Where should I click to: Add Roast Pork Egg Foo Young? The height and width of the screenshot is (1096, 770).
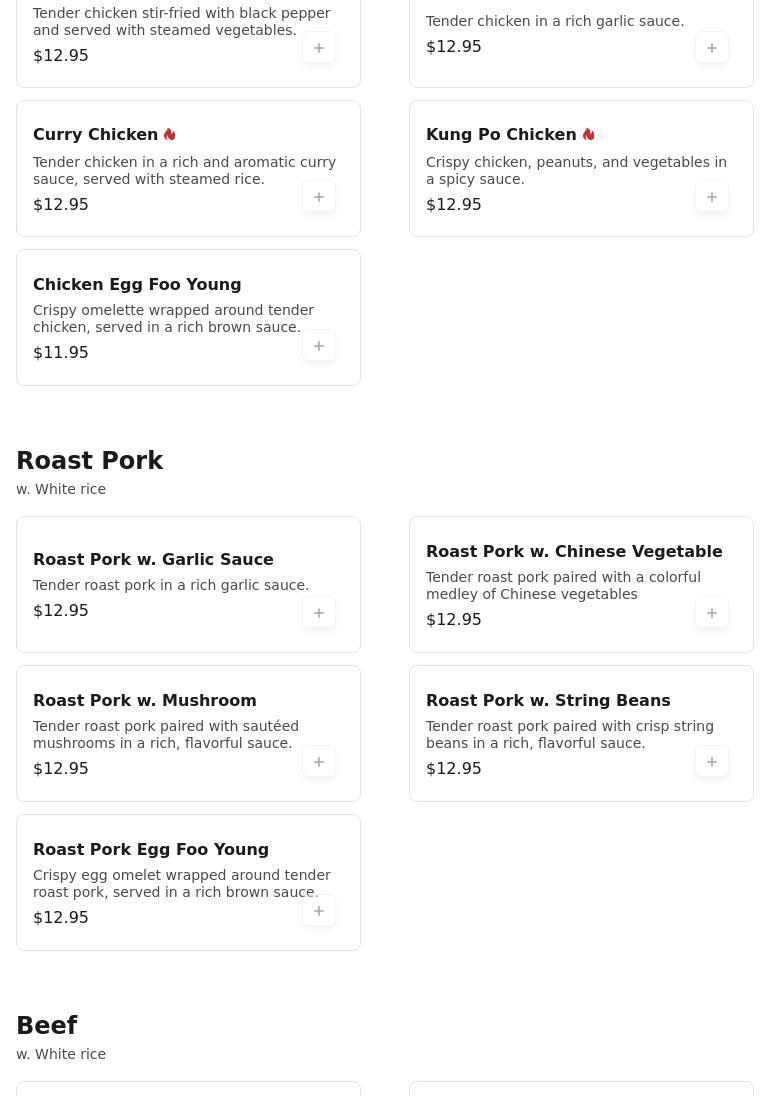[x=319, y=911]
